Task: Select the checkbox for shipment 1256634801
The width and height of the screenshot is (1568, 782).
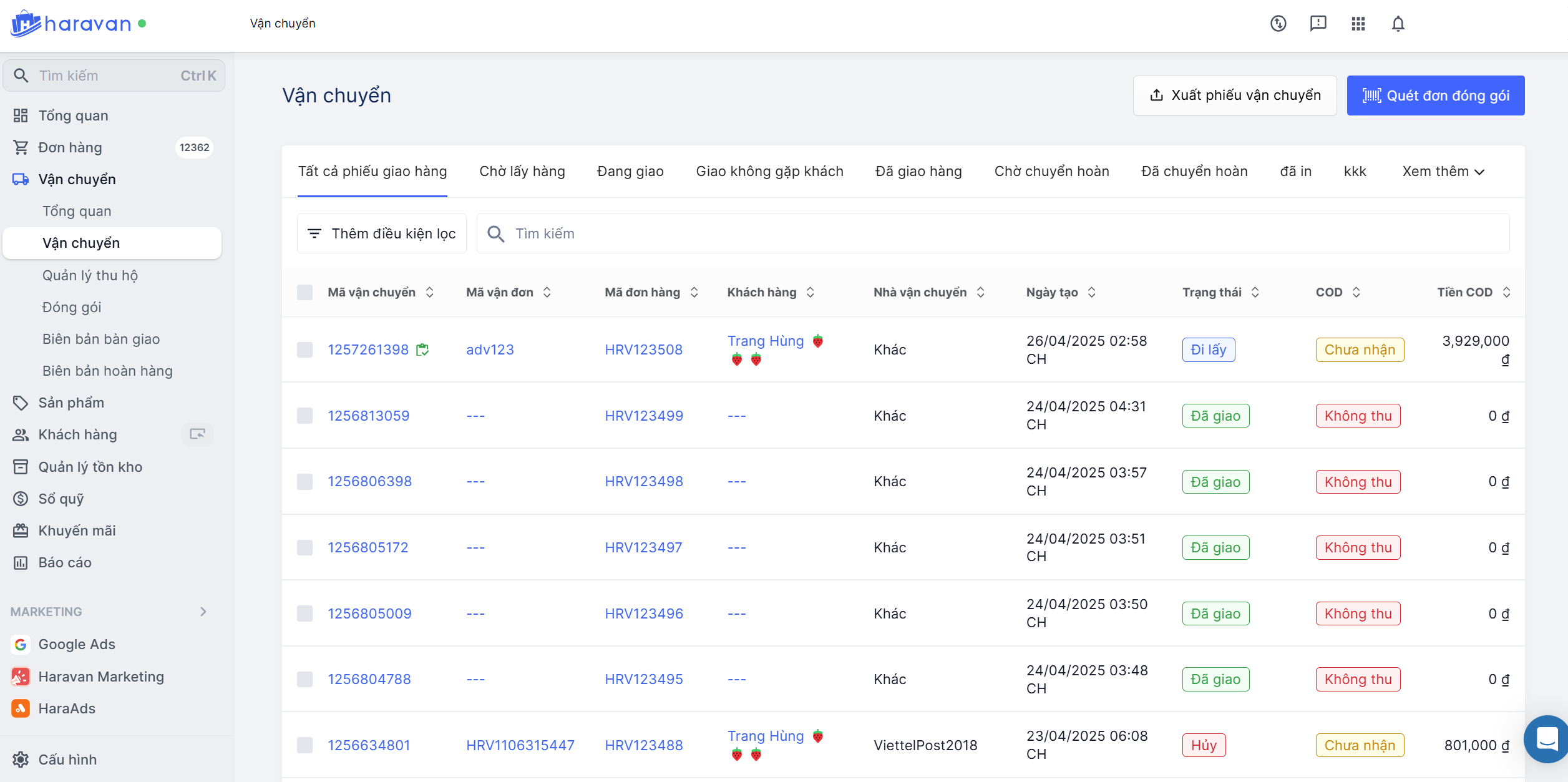Action: pyautogui.click(x=304, y=745)
